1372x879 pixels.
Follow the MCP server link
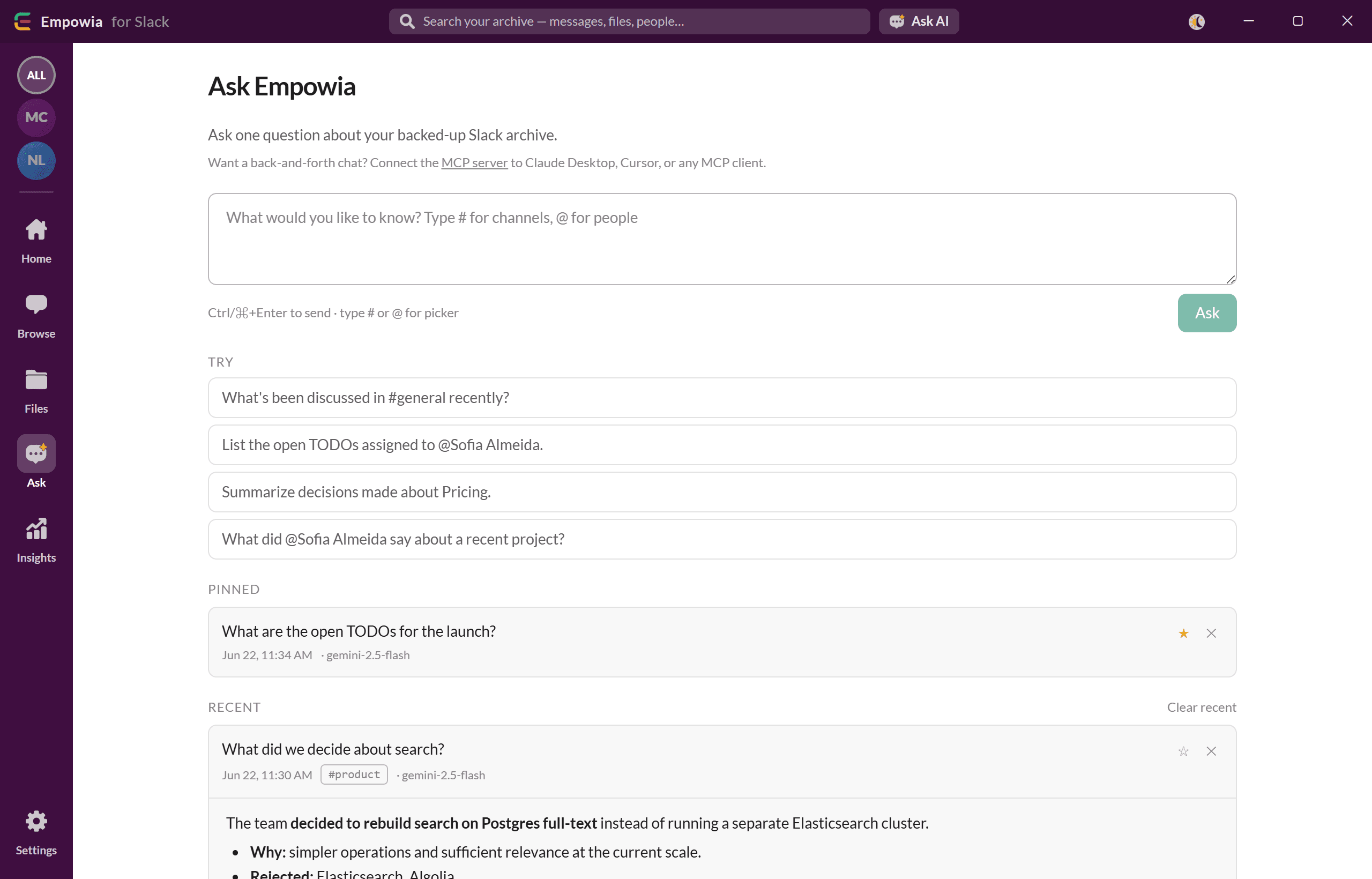click(474, 163)
